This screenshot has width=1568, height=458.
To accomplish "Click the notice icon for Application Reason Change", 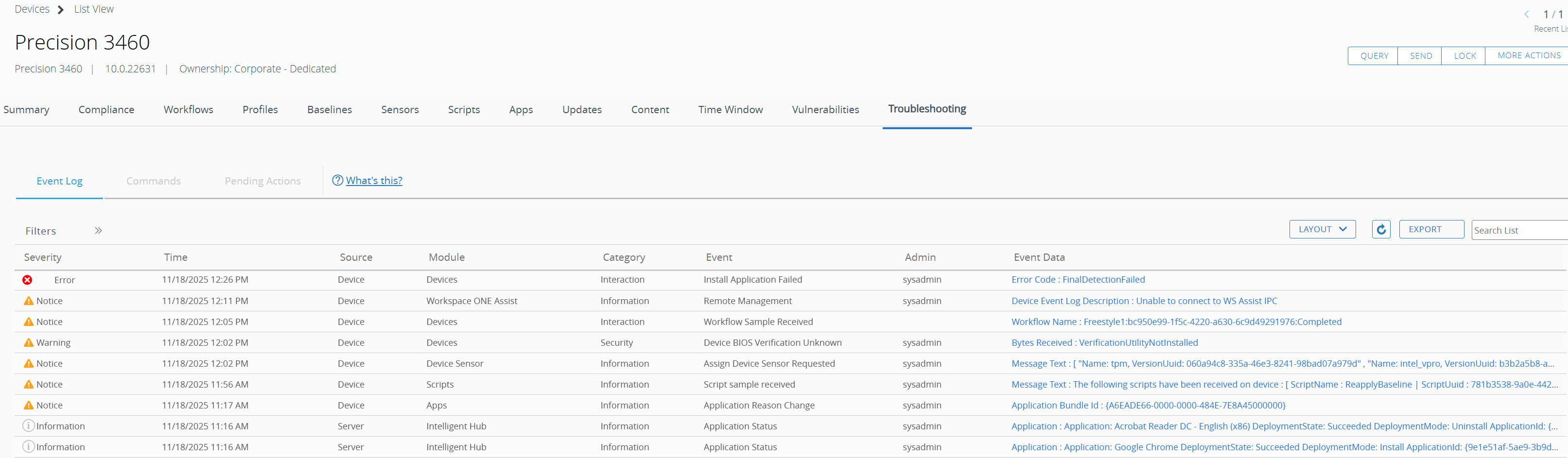I will pyautogui.click(x=29, y=405).
